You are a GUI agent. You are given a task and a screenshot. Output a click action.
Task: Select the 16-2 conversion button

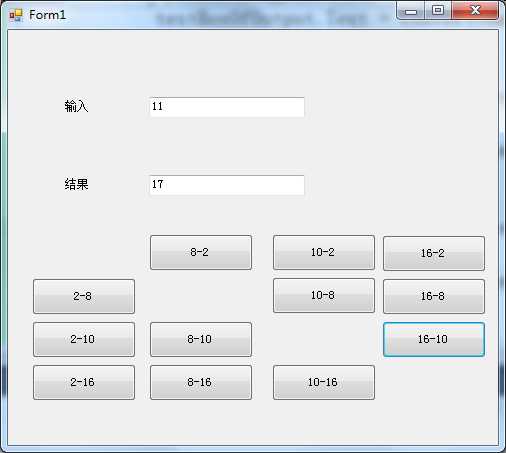pos(434,253)
